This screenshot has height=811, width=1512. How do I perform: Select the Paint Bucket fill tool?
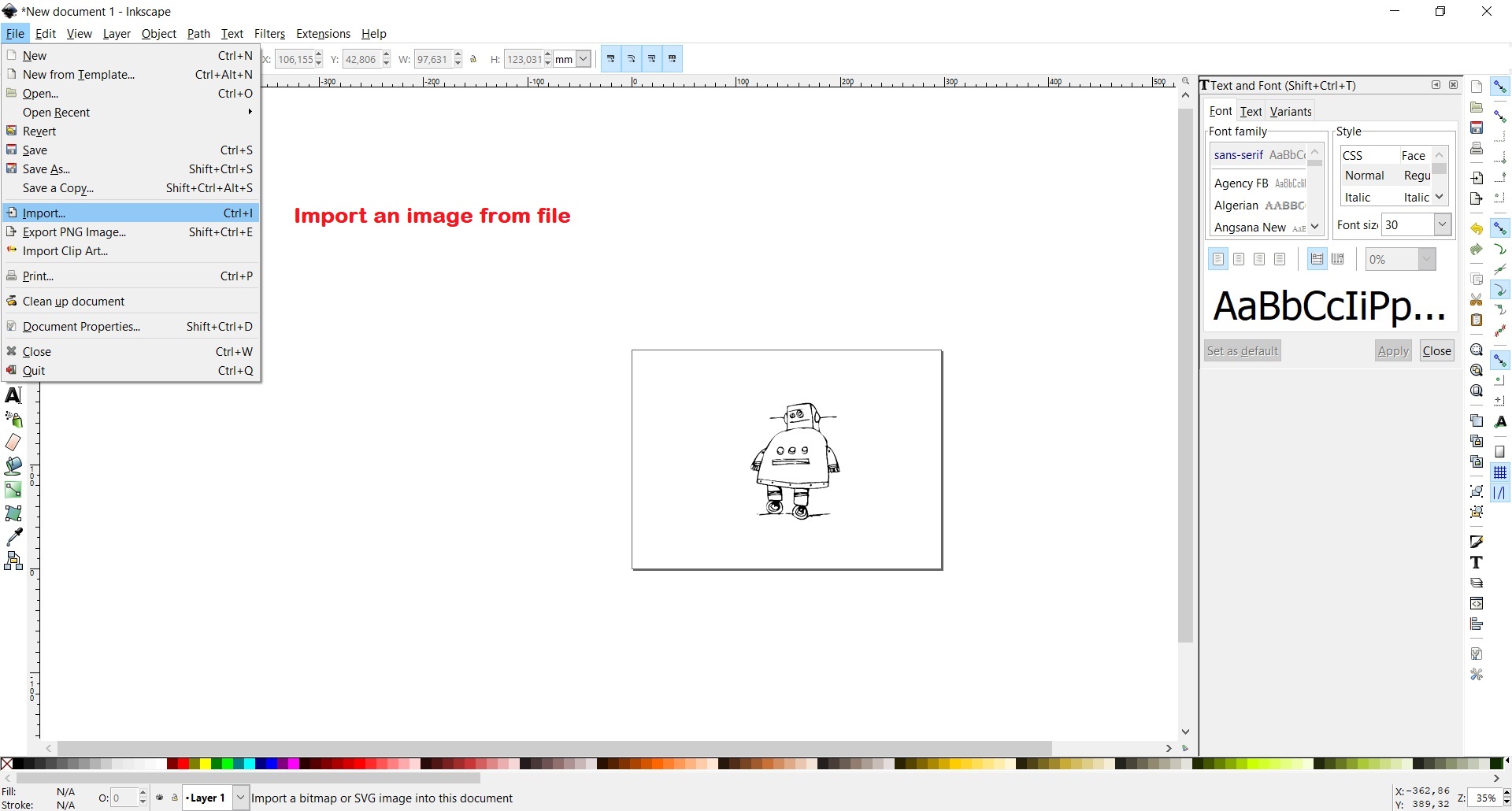click(x=13, y=466)
